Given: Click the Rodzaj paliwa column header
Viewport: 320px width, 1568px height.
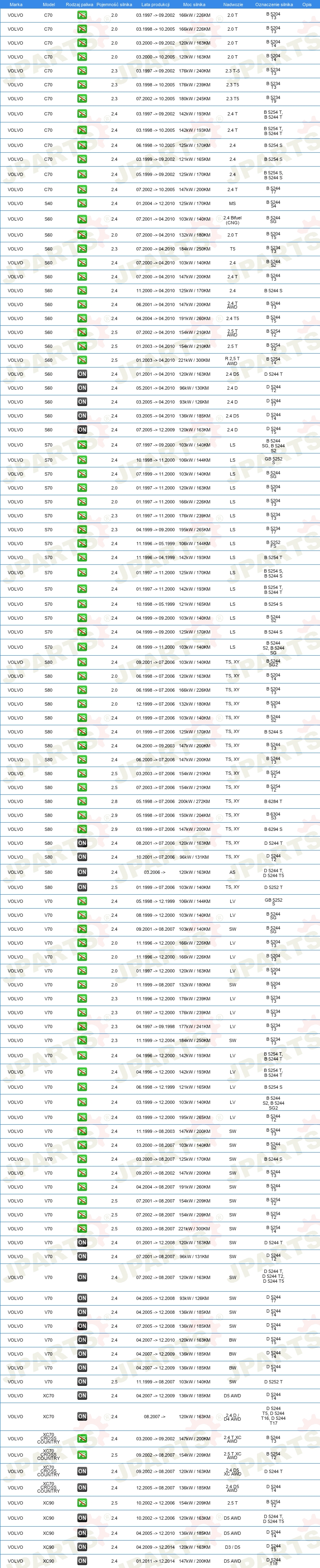Looking at the screenshot, I should pyautogui.click(x=80, y=4).
